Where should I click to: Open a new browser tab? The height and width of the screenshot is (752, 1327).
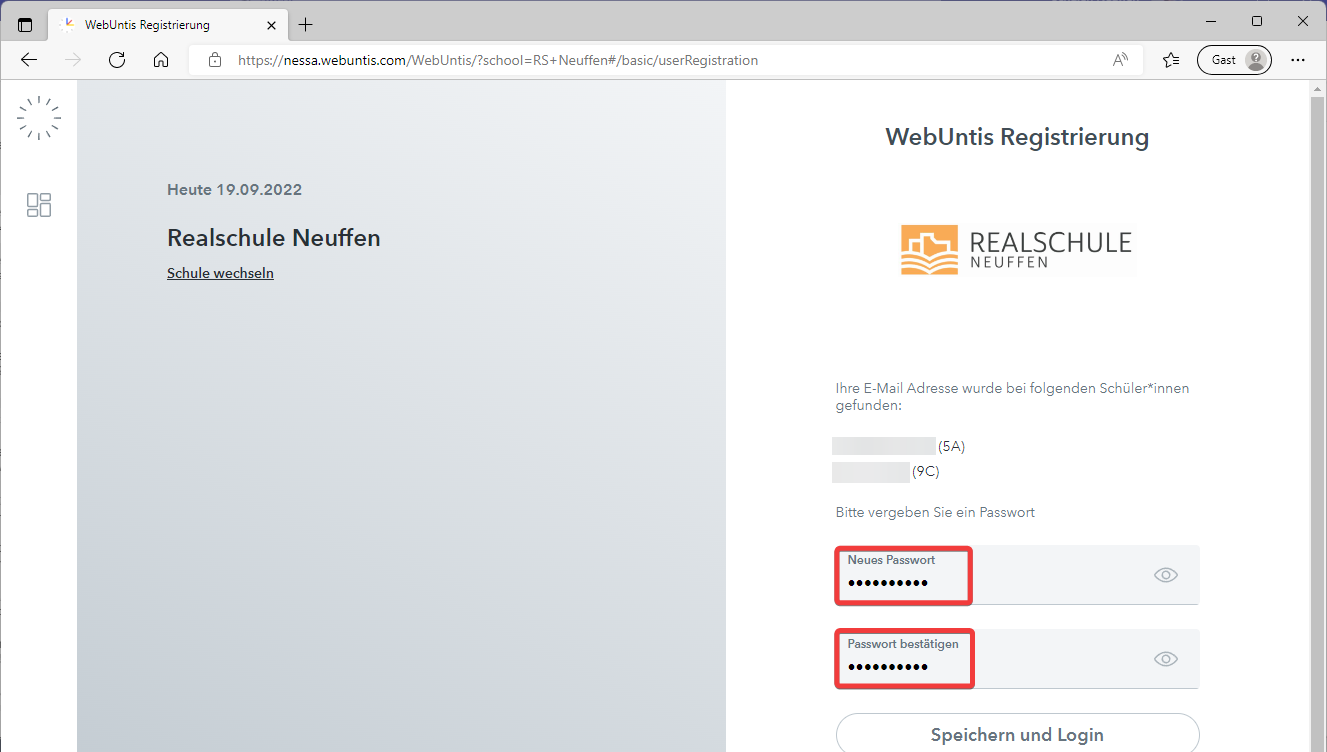(x=306, y=24)
